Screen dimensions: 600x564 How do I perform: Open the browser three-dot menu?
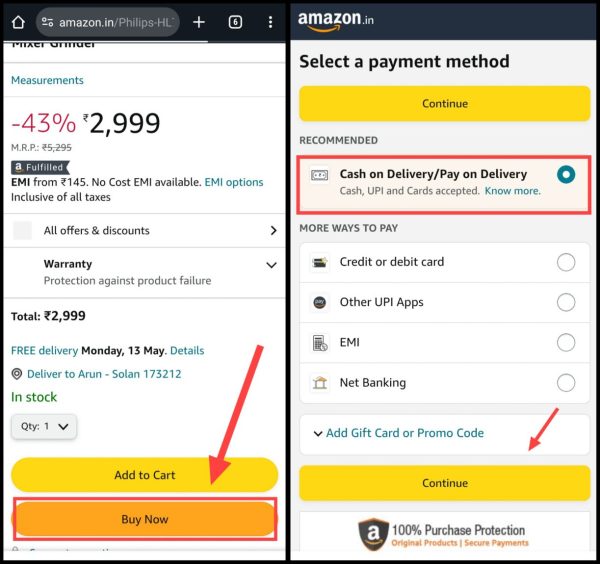point(270,22)
